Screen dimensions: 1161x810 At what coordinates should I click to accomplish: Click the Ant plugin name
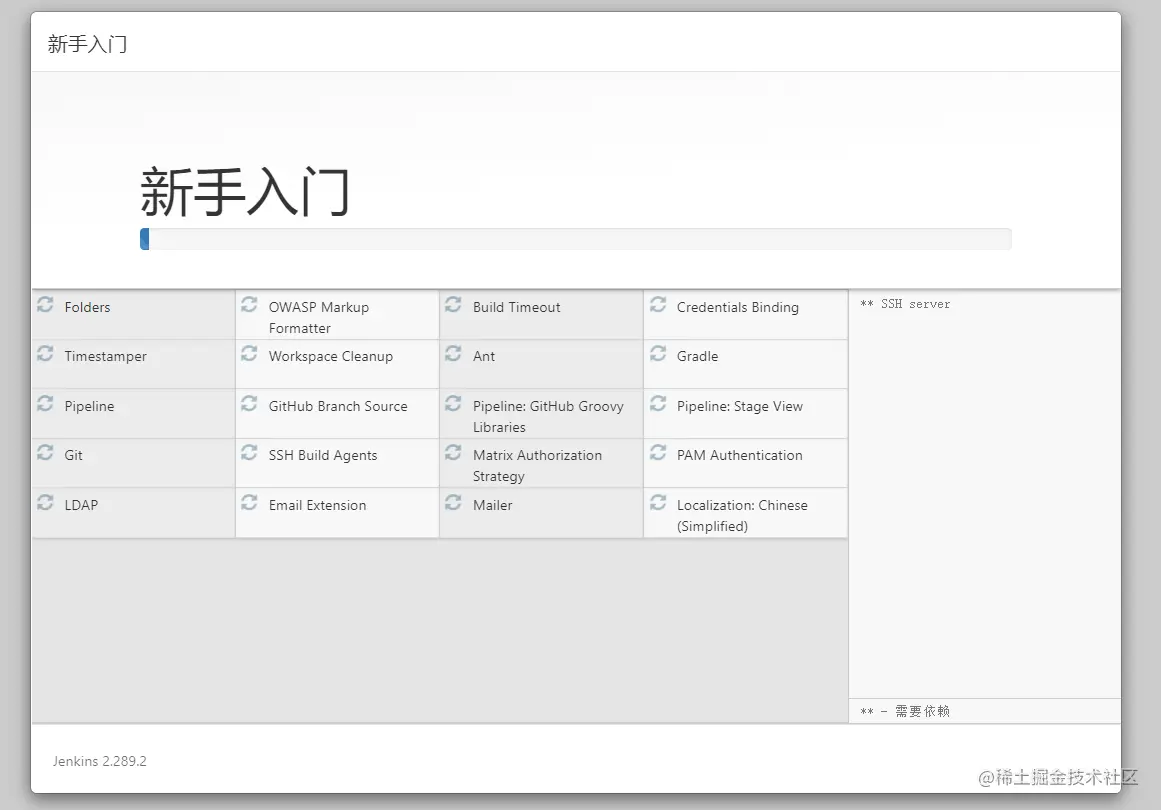(484, 356)
